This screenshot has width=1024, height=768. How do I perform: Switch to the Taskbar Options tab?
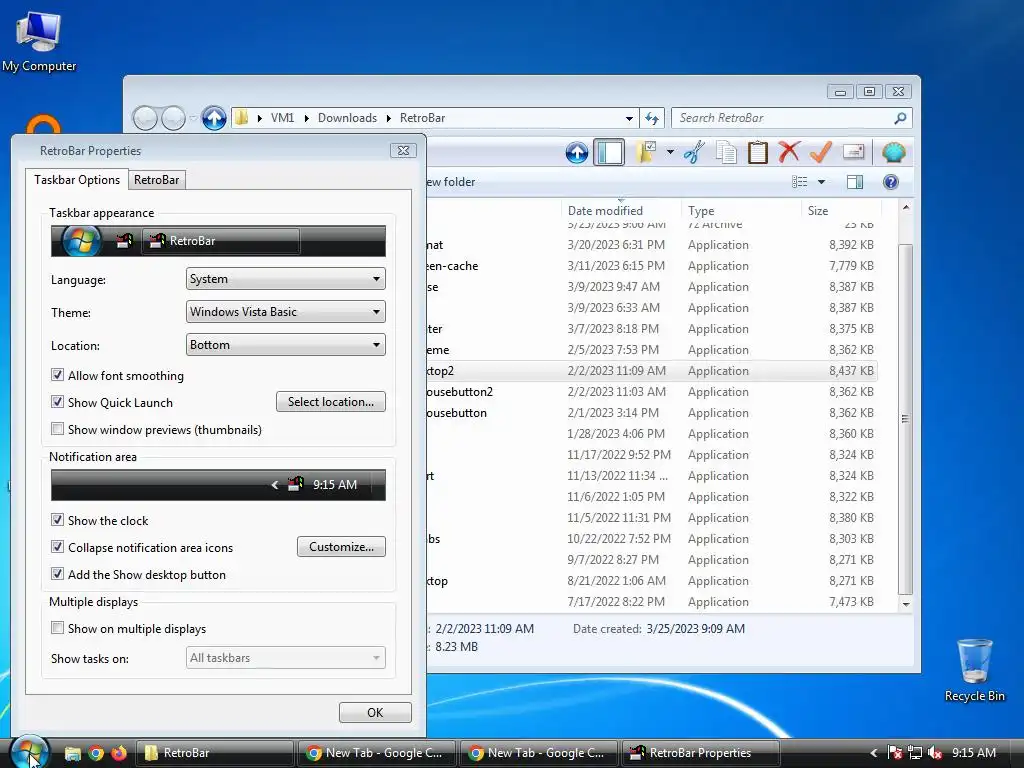point(77,180)
